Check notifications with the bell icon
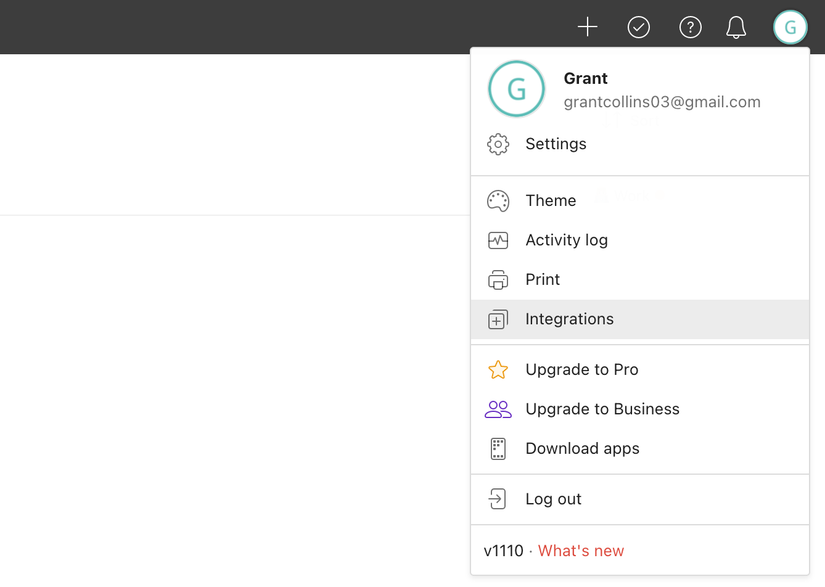Image resolution: width=825 pixels, height=587 pixels. point(736,26)
